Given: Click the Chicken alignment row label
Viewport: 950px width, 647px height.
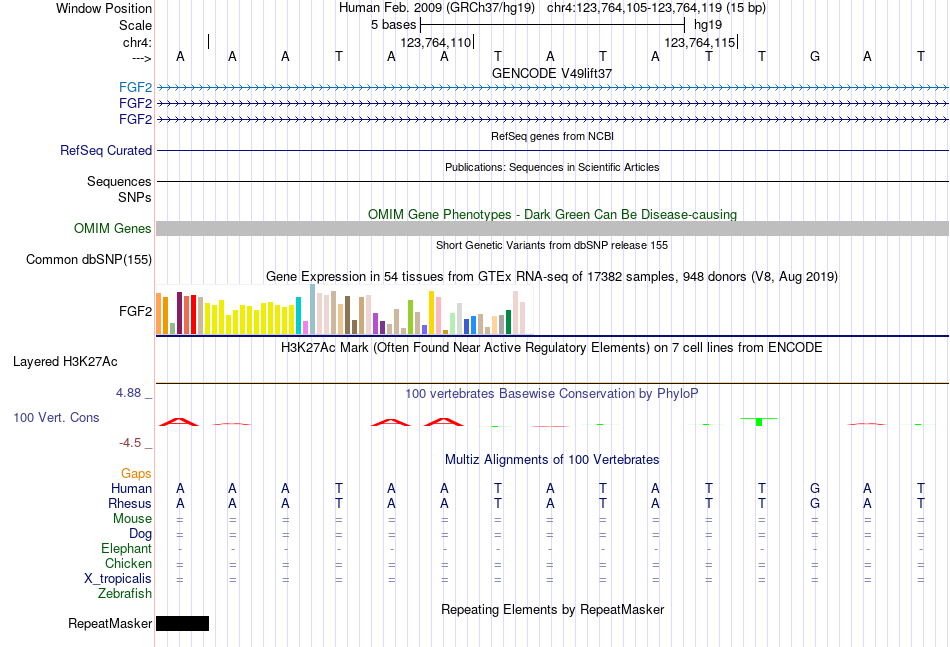Looking at the screenshot, I should [x=128, y=563].
